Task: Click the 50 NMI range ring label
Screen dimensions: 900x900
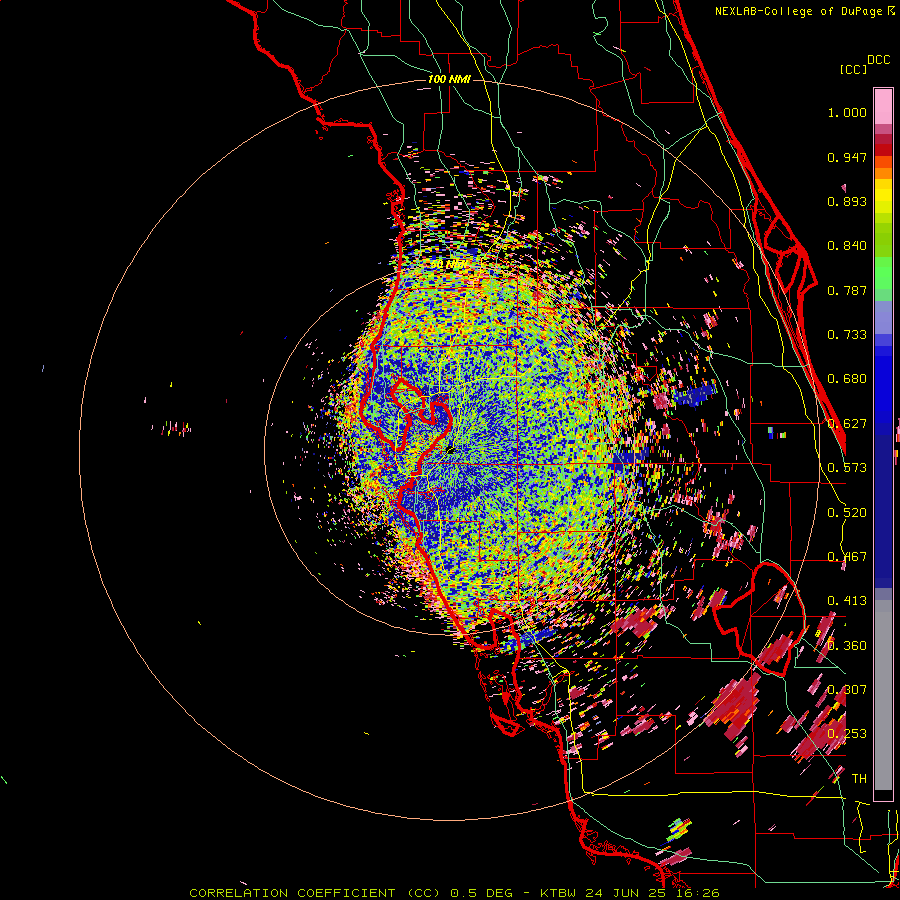Action: click(x=449, y=265)
